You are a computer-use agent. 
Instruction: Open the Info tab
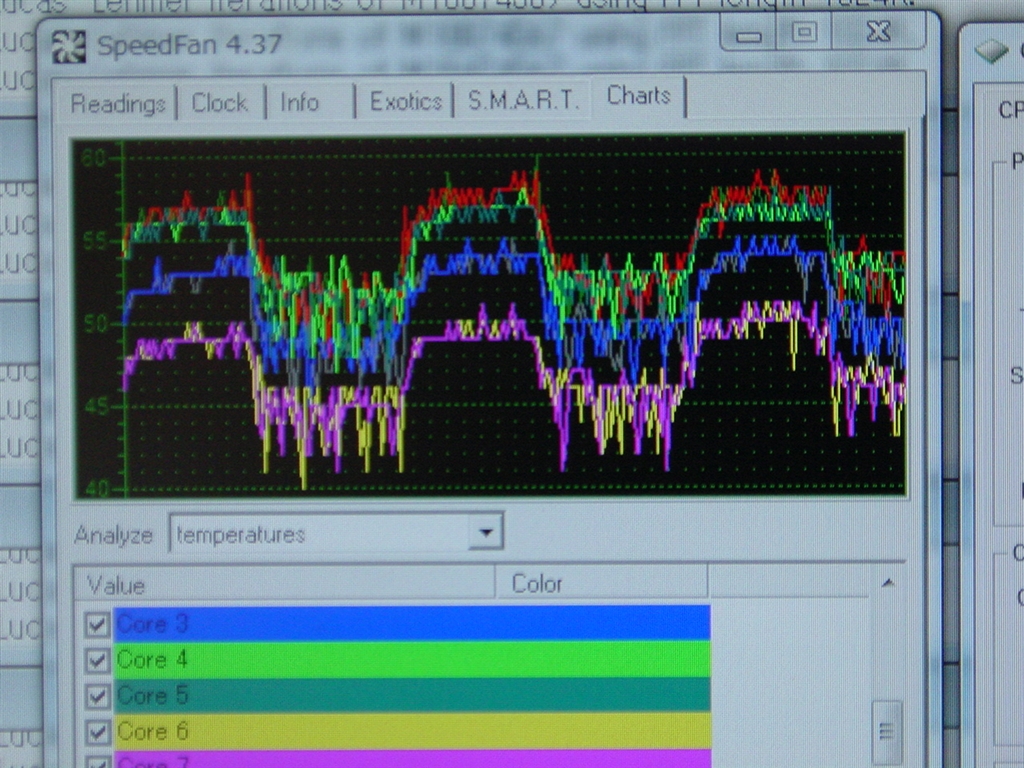[299, 103]
